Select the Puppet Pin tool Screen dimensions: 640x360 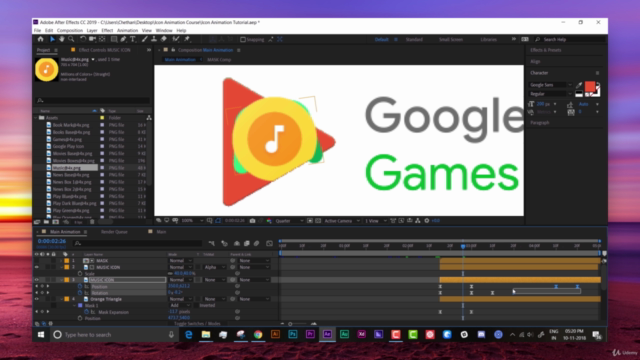click(x=187, y=39)
